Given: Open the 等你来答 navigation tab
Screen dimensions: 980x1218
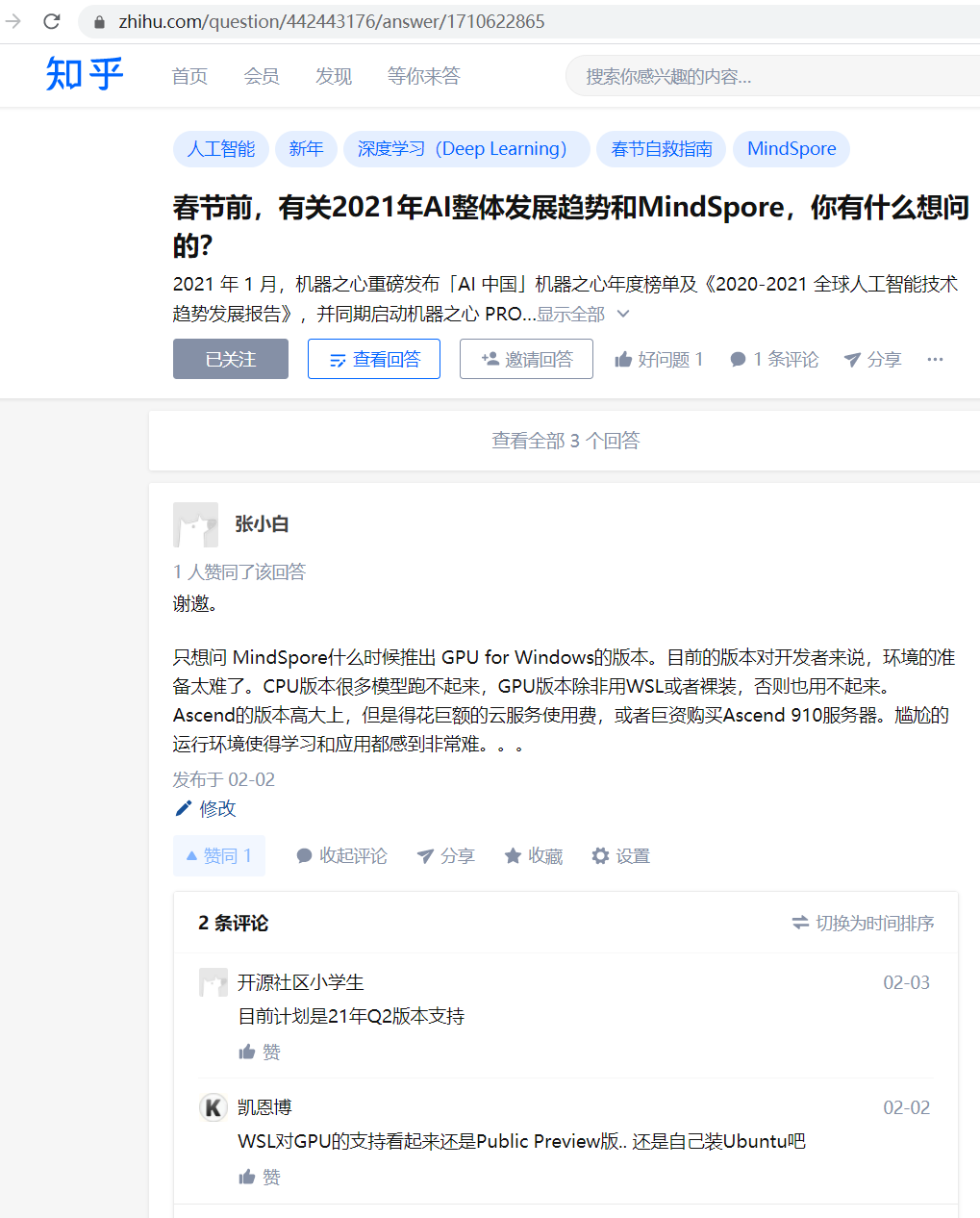Looking at the screenshot, I should 424,76.
